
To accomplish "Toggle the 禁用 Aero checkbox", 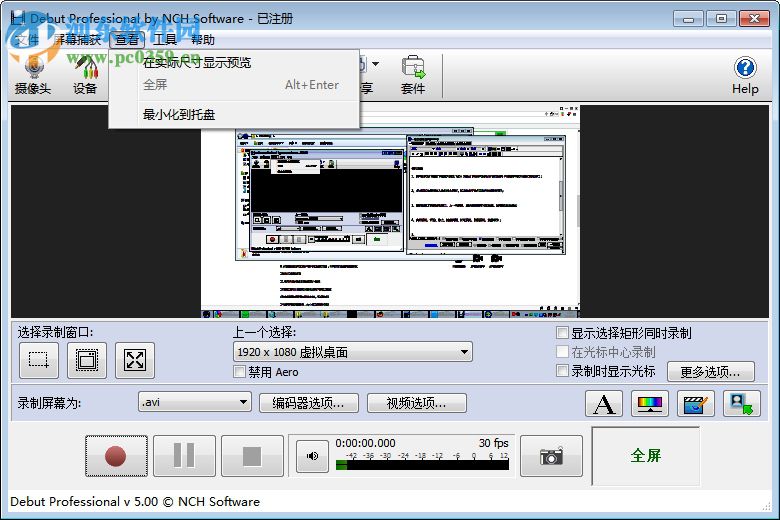I will tap(240, 372).
